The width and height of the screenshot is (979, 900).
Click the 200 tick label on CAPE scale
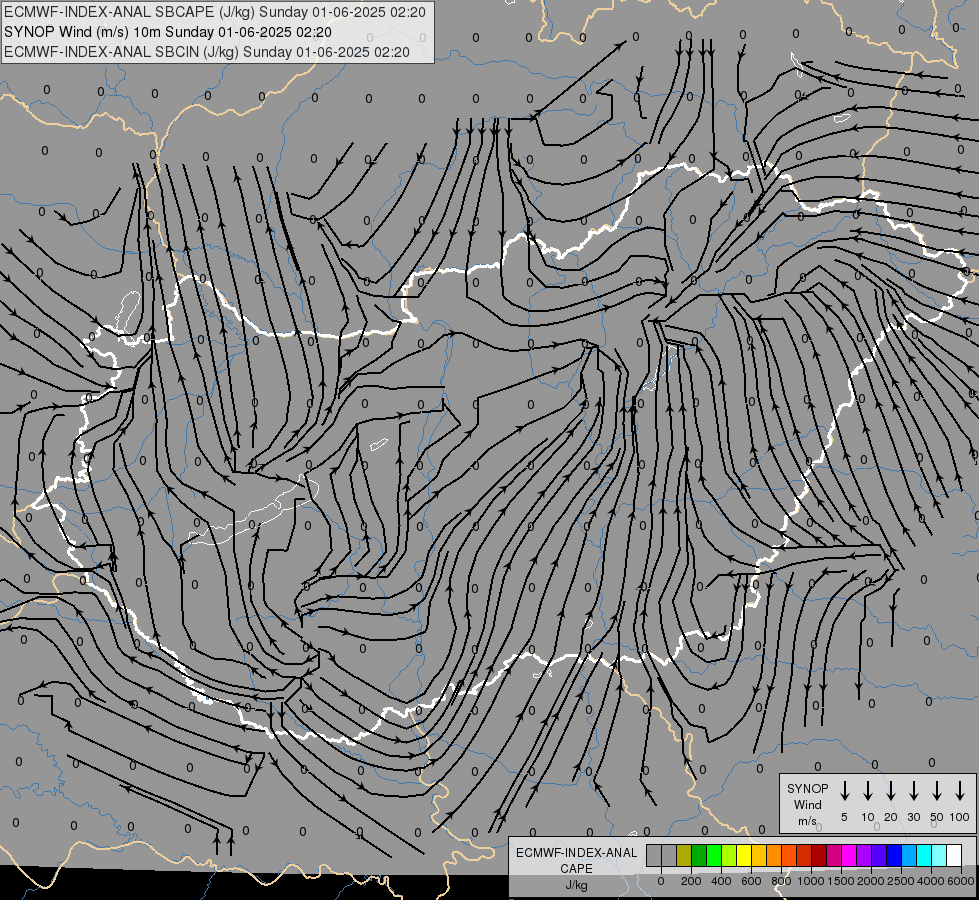(691, 881)
